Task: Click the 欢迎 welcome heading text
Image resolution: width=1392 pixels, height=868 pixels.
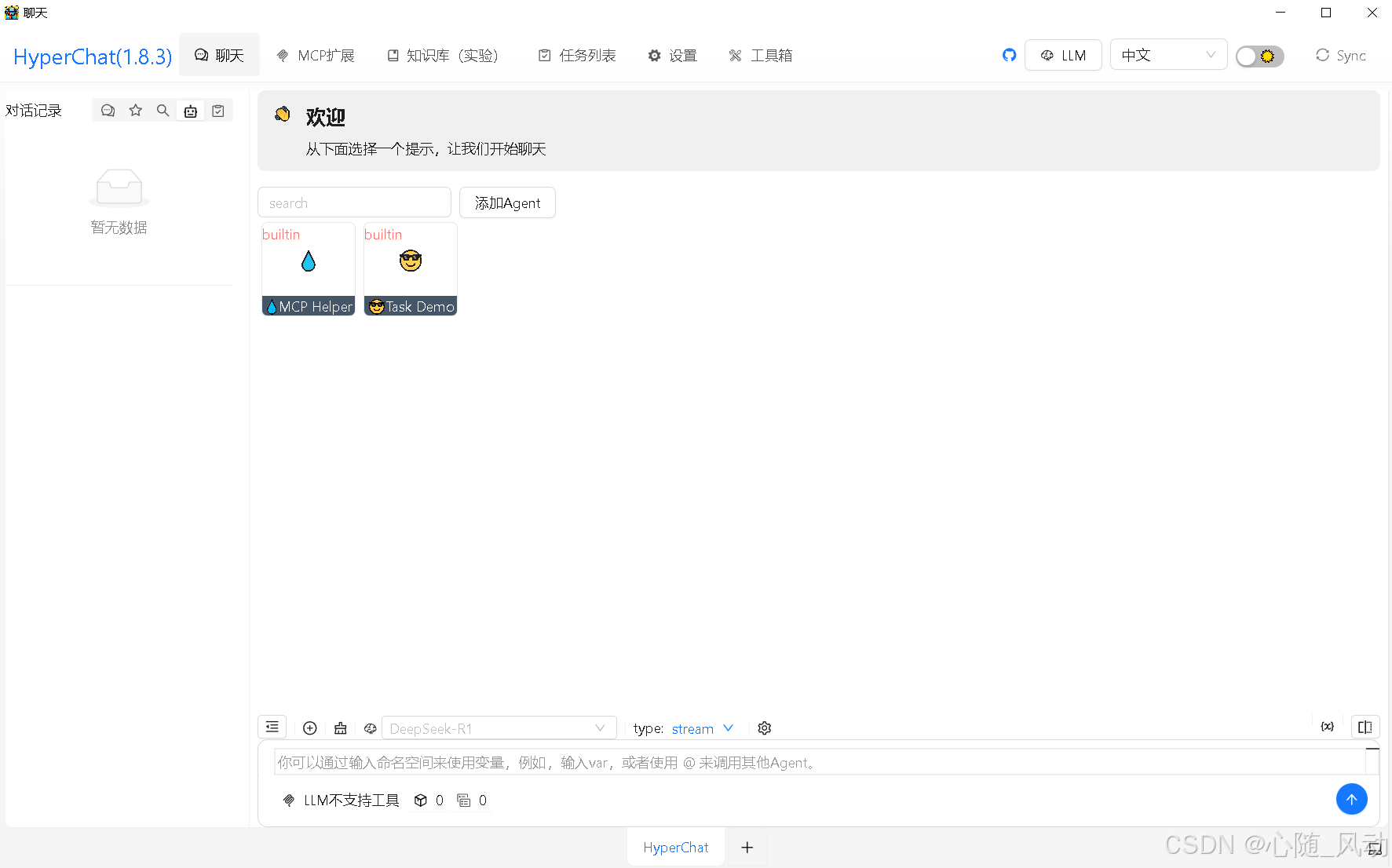Action: pyautogui.click(x=326, y=117)
